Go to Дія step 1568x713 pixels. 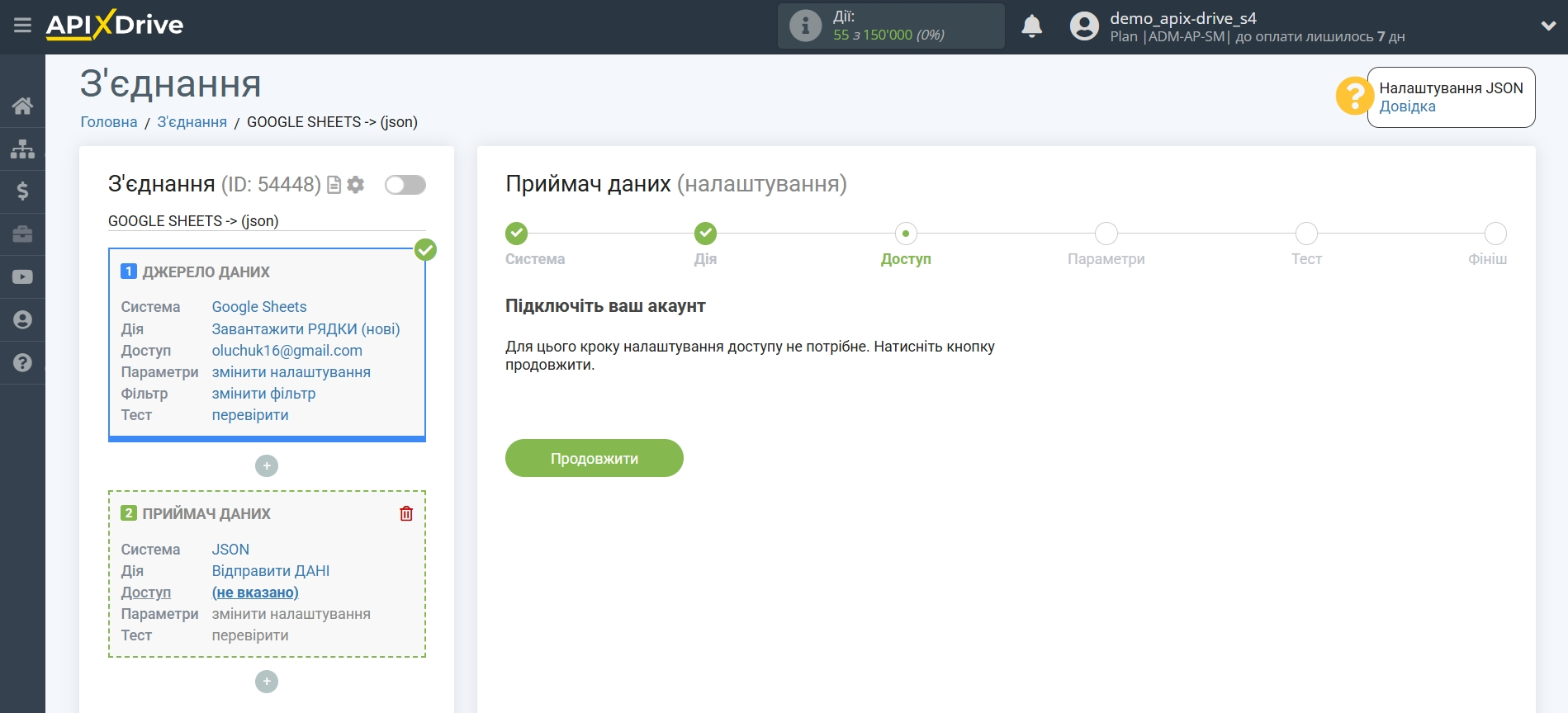(705, 234)
